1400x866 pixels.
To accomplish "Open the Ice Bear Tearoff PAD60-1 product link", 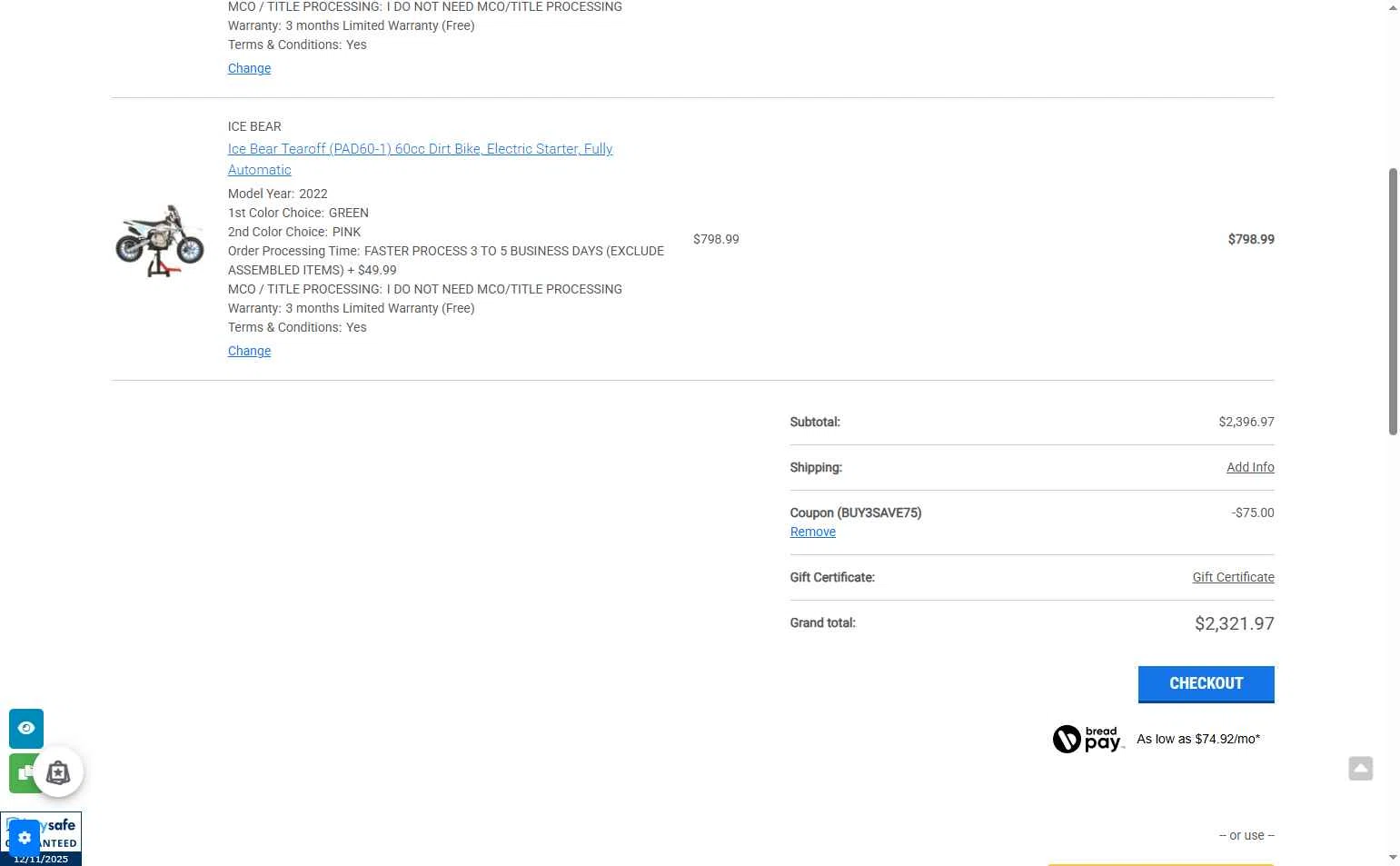I will pos(420,159).
